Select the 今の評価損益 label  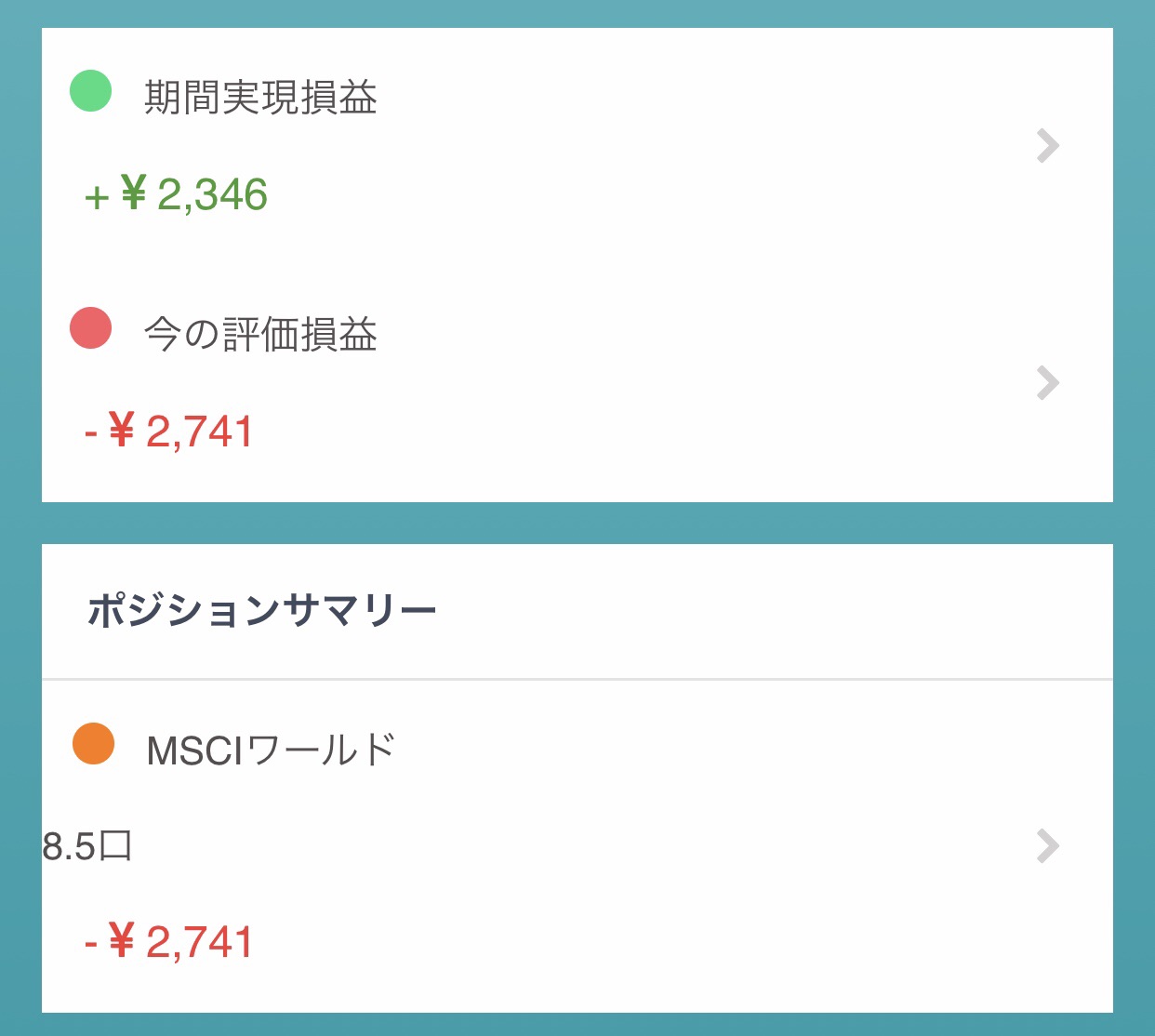260,334
